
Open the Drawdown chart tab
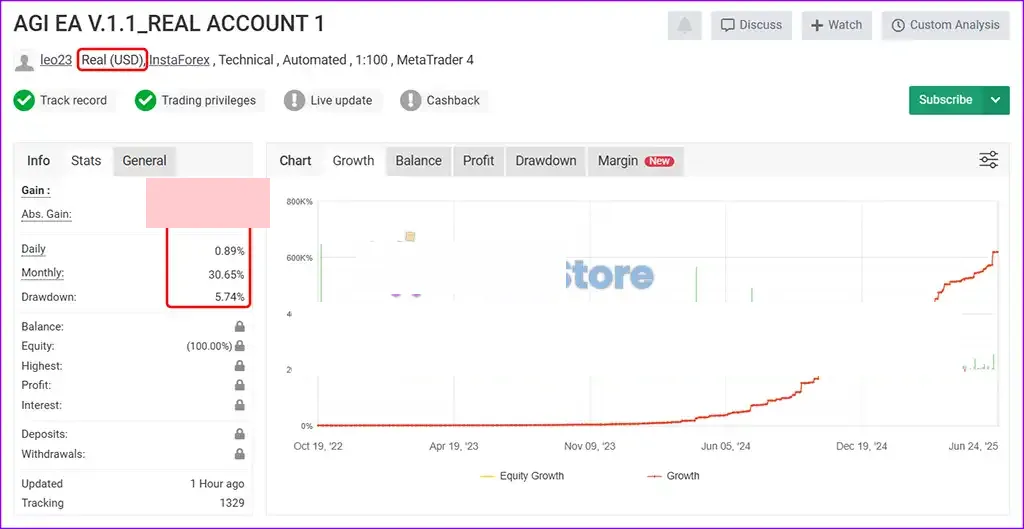click(x=546, y=161)
